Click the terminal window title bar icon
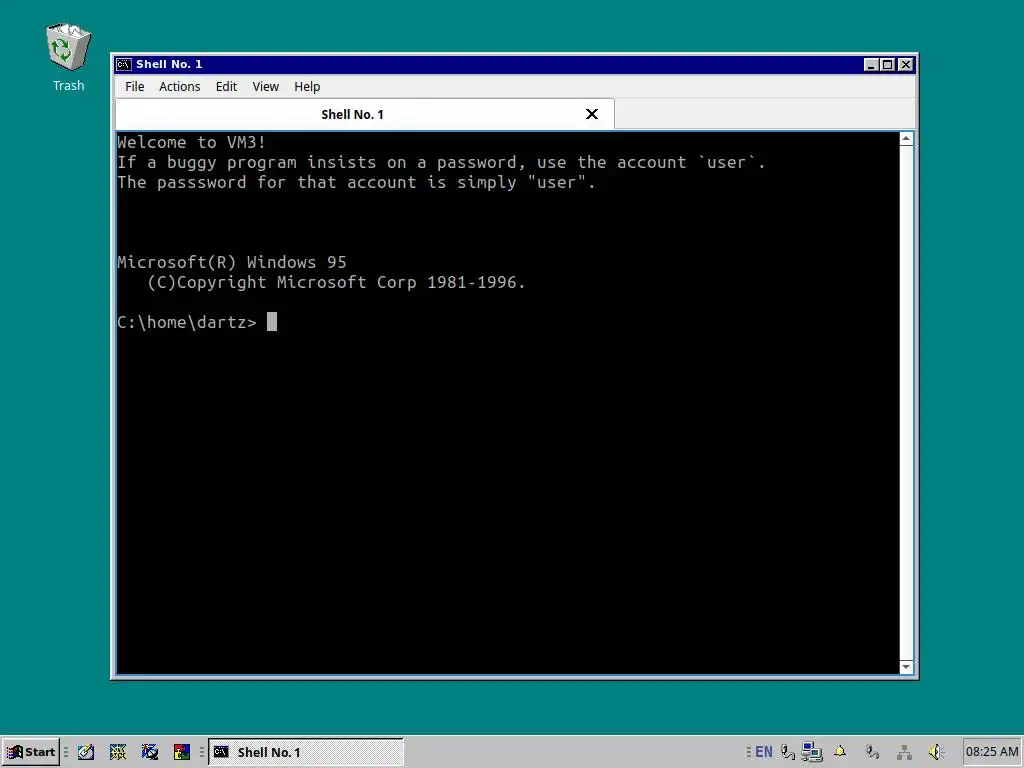1024x768 pixels. 123,64
